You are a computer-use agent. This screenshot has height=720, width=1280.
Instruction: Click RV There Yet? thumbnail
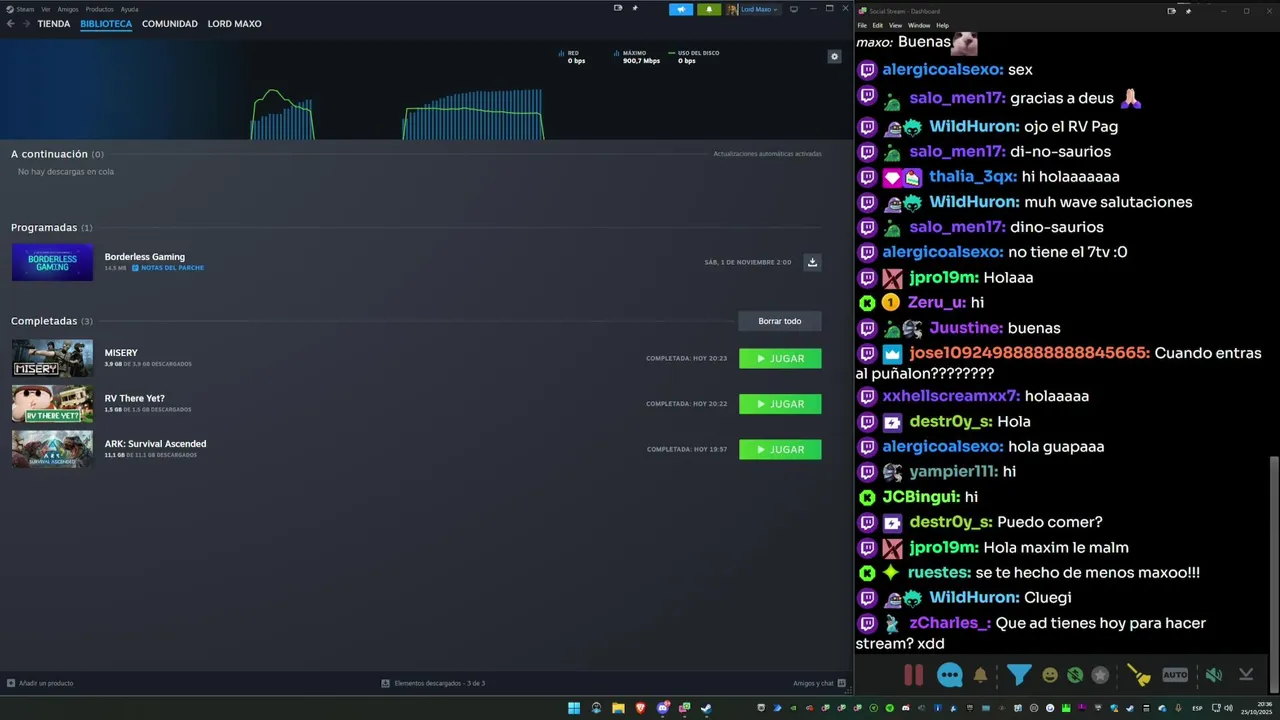point(52,404)
